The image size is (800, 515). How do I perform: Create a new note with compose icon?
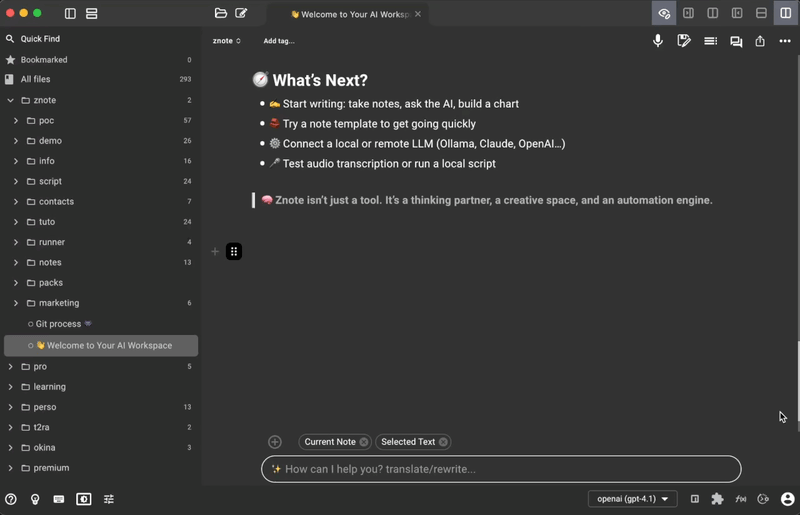pos(241,13)
